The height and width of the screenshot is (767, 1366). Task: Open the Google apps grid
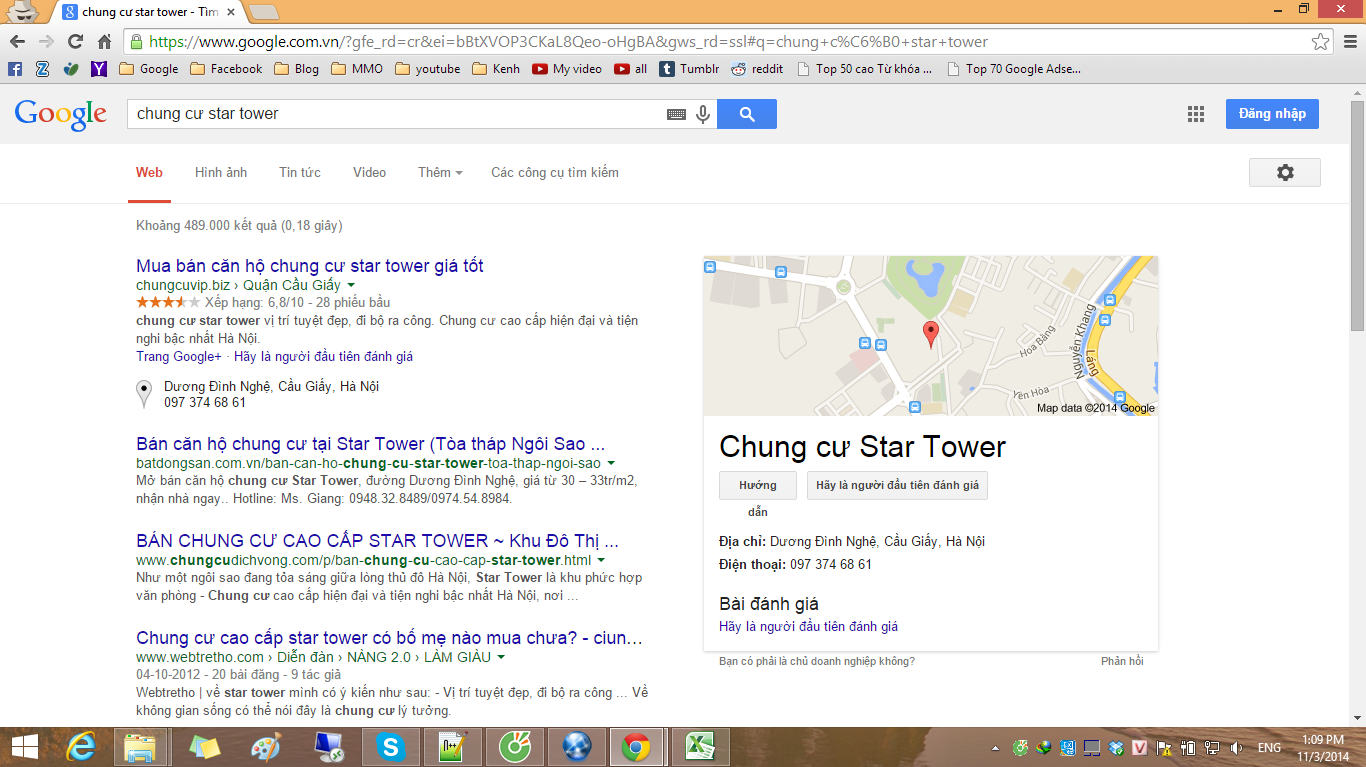click(1196, 114)
